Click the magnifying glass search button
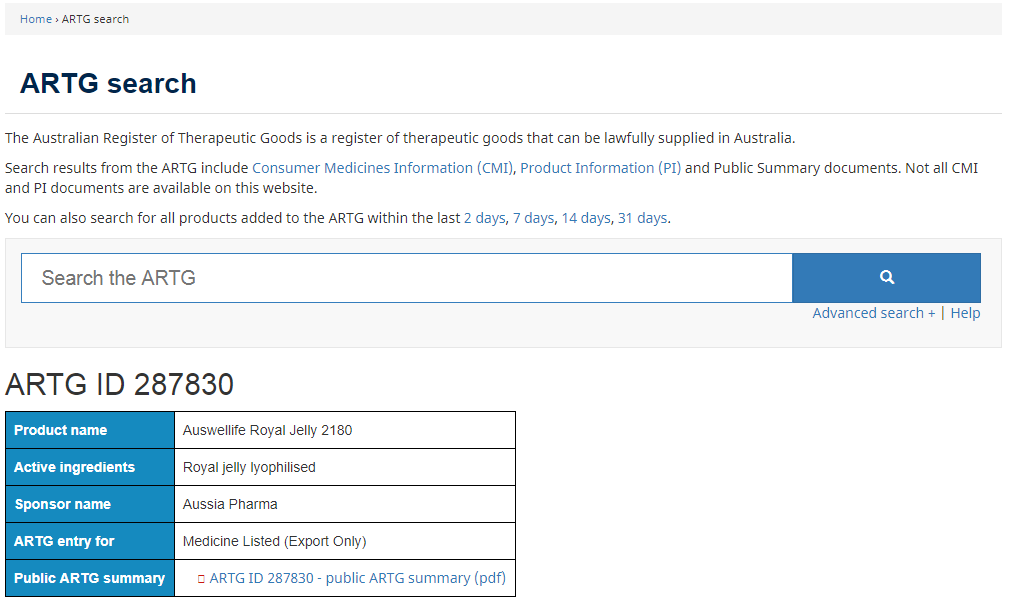This screenshot has height=605, width=1018. [x=886, y=278]
